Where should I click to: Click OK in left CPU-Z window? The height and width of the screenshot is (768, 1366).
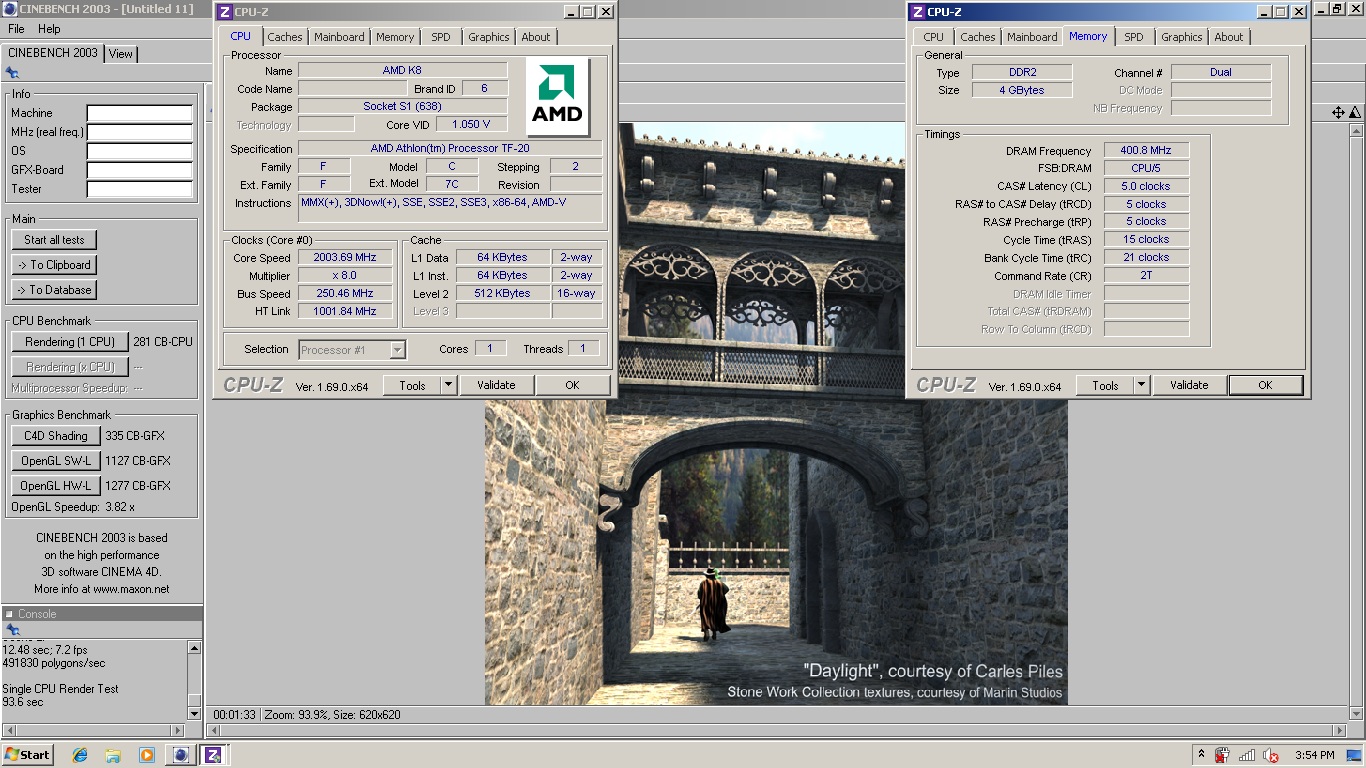(x=572, y=385)
